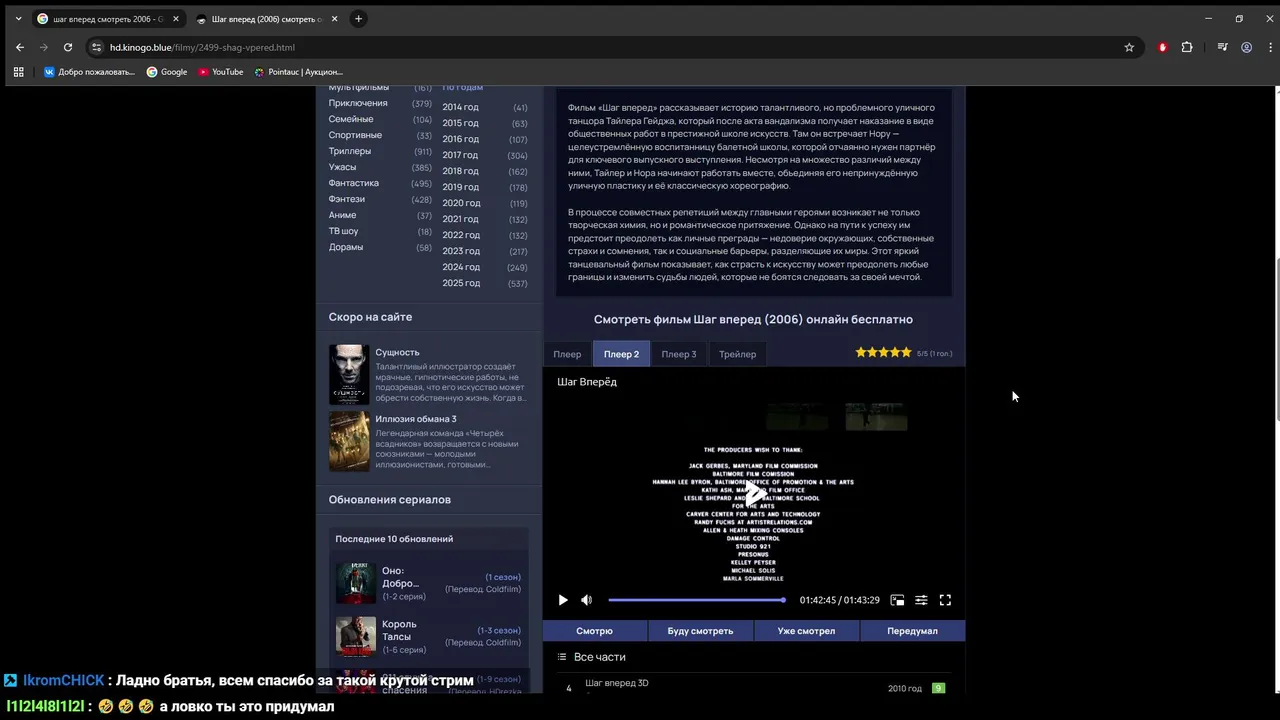Open the browser extensions puzzle icon
1280x720 pixels.
(x=1187, y=47)
